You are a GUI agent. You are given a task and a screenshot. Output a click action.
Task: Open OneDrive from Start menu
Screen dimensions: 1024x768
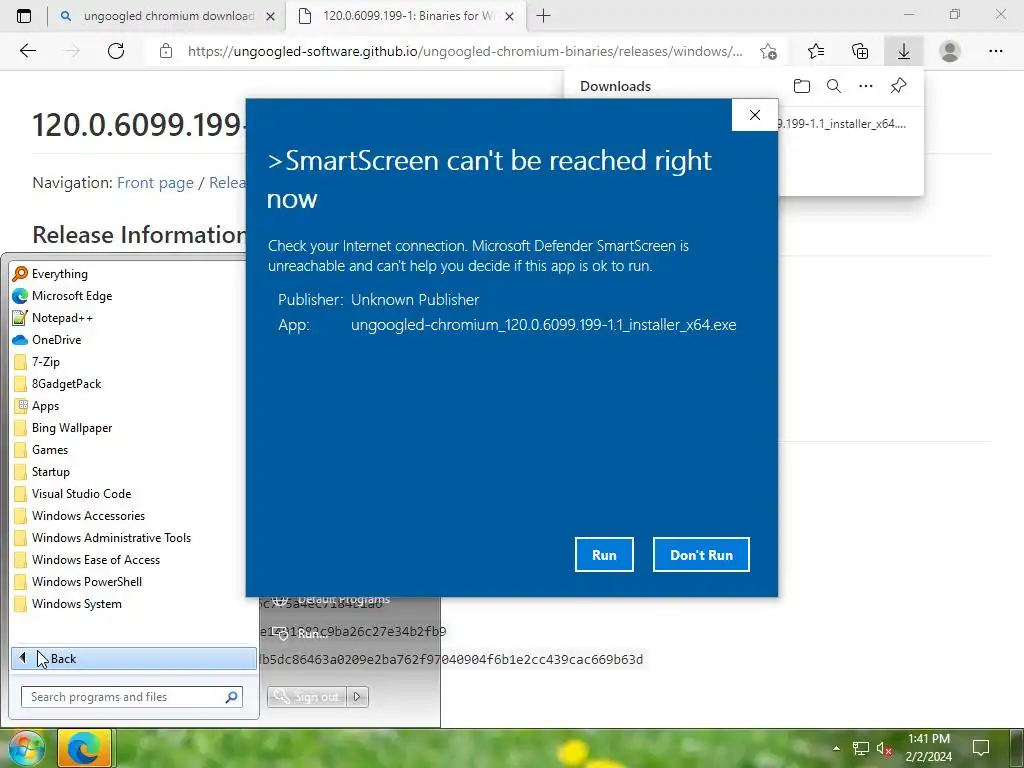click(x=133, y=340)
